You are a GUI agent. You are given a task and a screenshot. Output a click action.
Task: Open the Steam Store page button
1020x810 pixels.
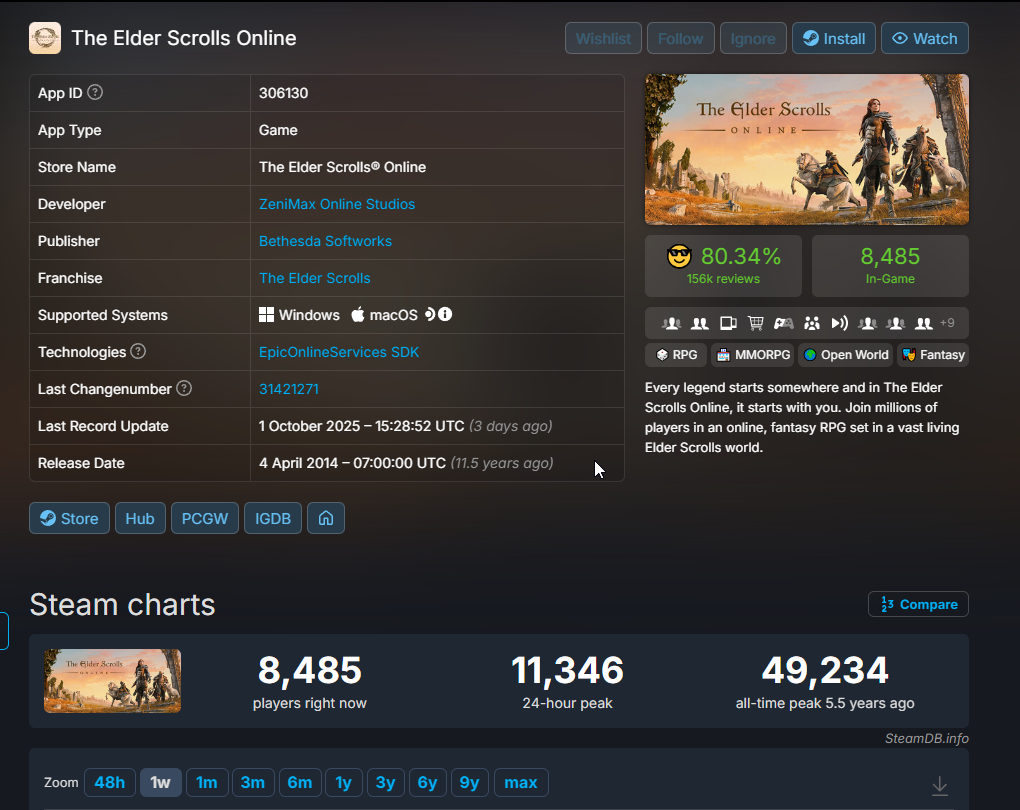[69, 518]
